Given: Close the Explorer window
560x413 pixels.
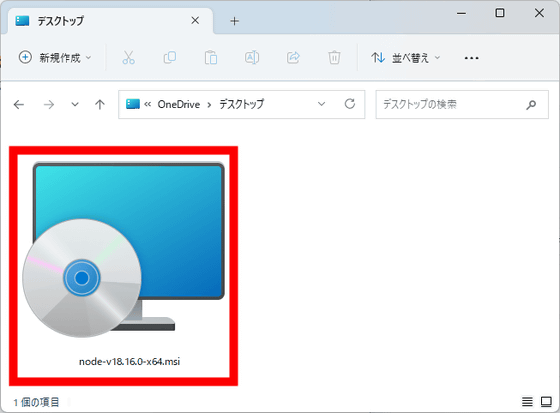Looking at the screenshot, I should (539, 13).
